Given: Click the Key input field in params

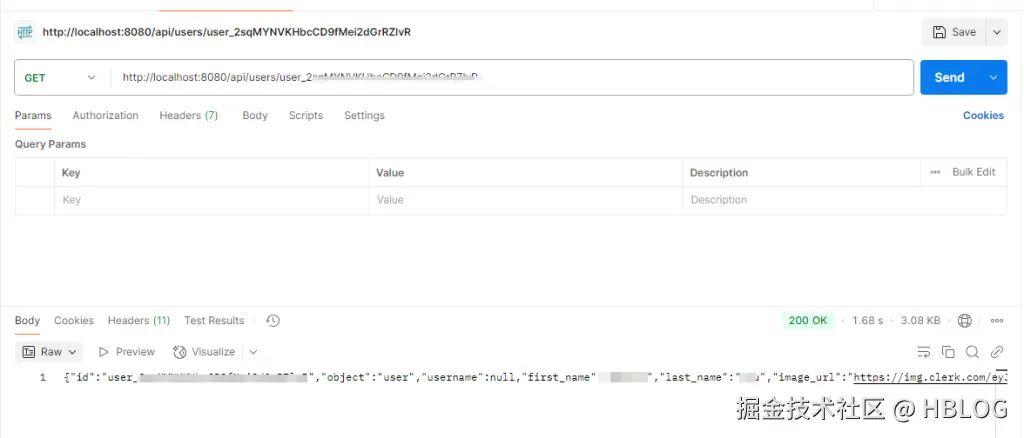Looking at the screenshot, I should 210,200.
